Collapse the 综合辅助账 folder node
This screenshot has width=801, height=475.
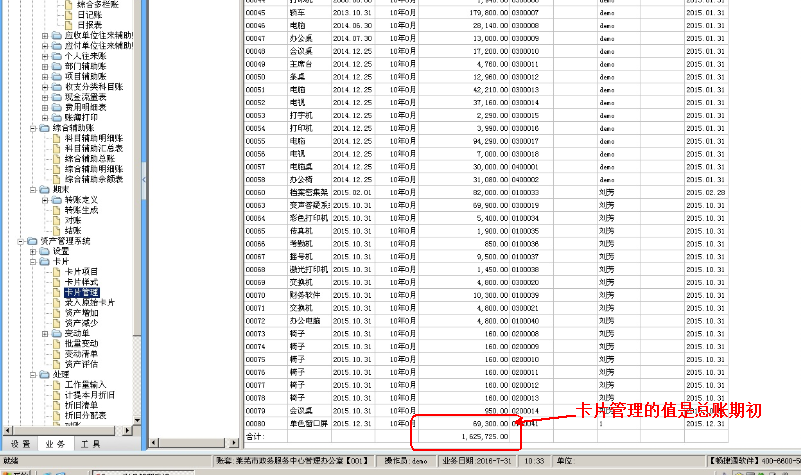[33, 128]
